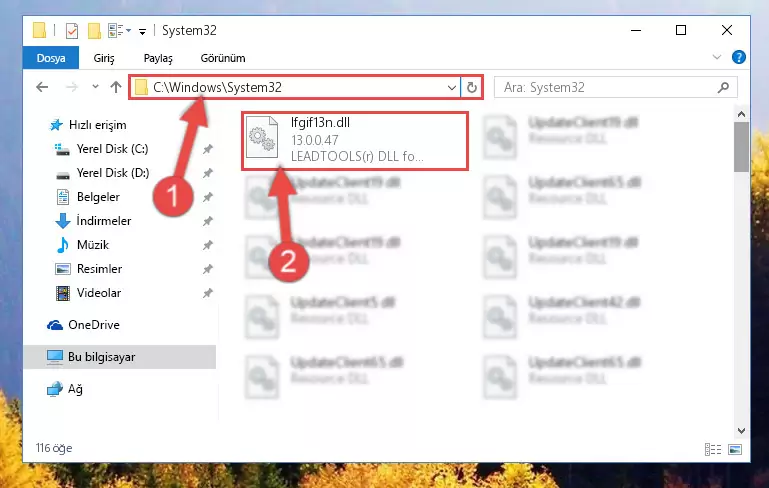
Task: Click the pin icon beside İndirmeler
Action: click(208, 221)
